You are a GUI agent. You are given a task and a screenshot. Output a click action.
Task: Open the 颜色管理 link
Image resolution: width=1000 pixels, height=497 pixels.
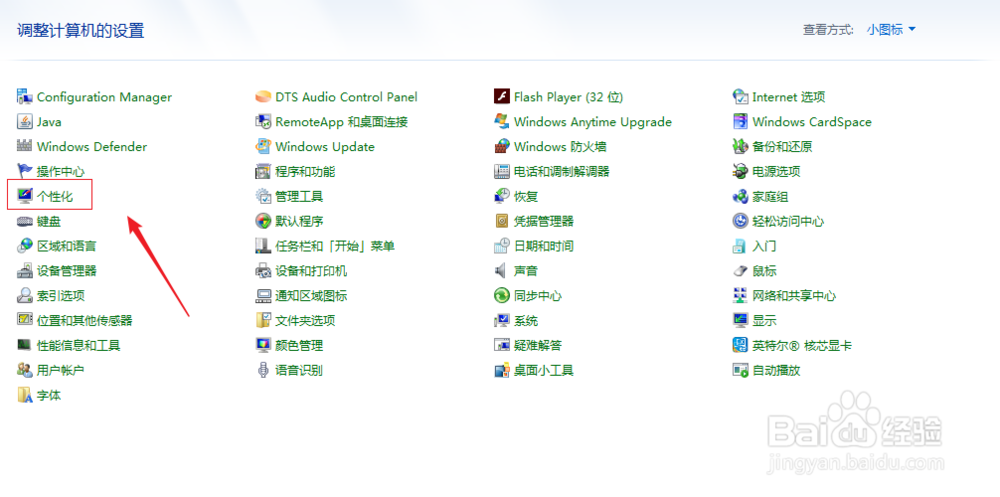click(x=299, y=345)
